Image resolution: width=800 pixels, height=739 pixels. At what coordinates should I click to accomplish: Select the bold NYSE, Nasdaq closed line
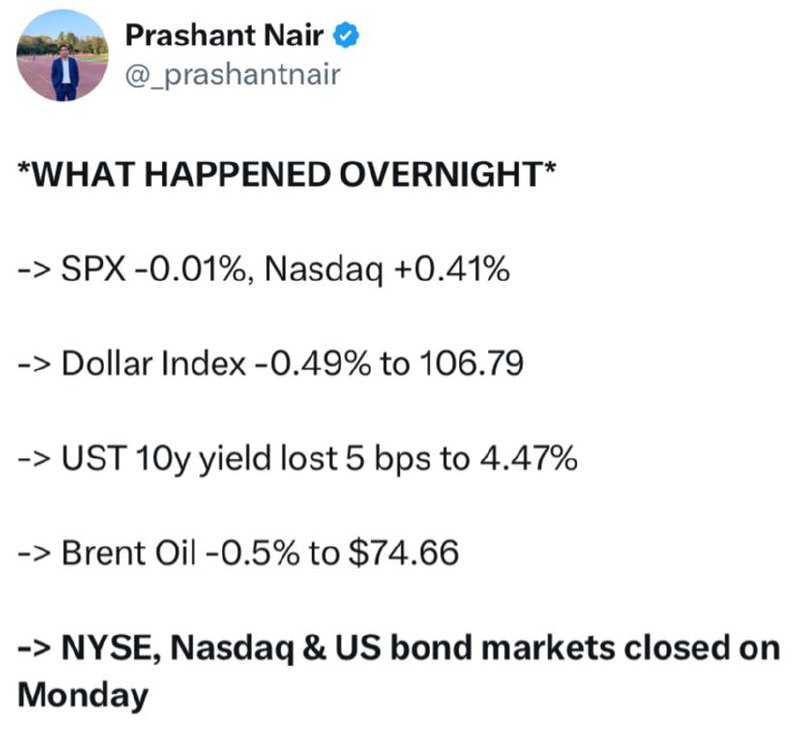(x=399, y=671)
